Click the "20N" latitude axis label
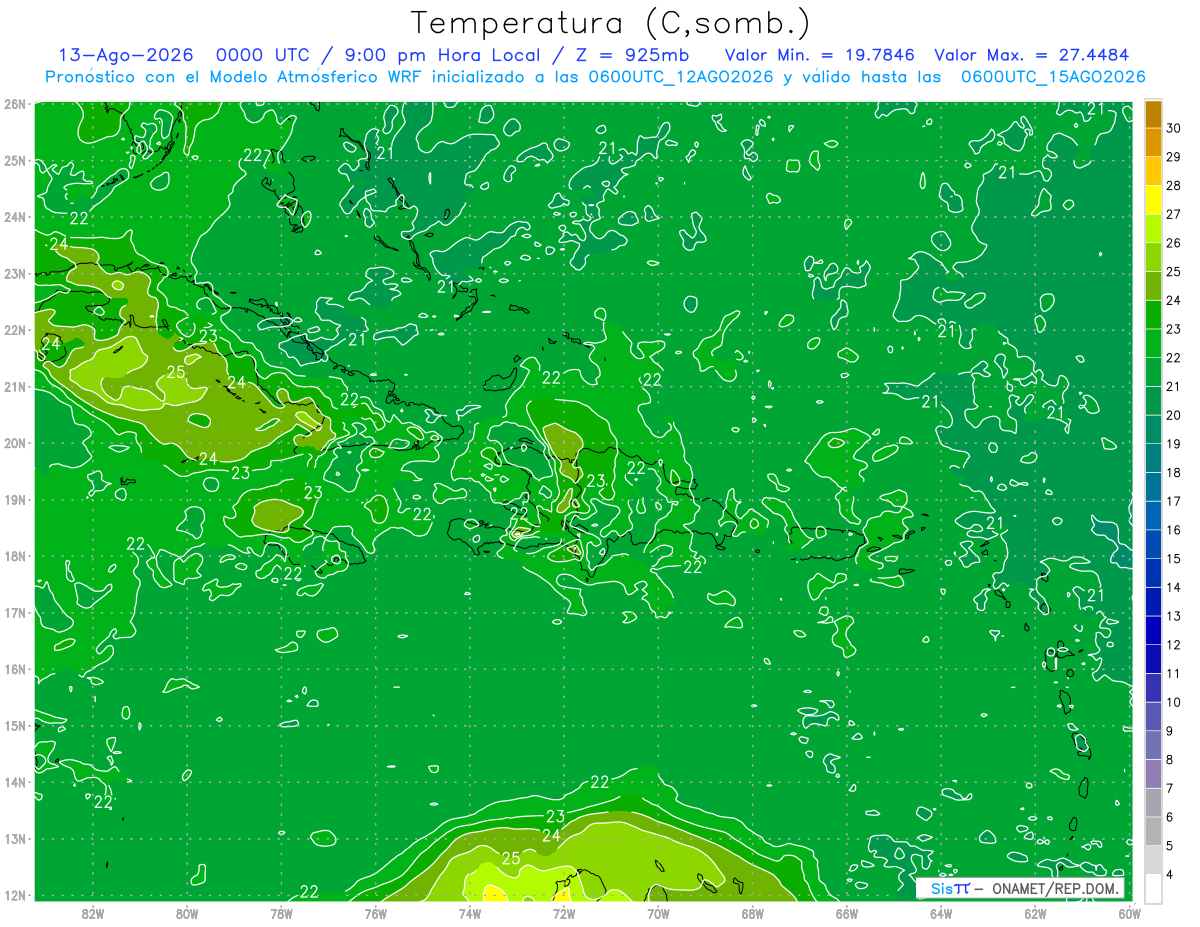This screenshot has height=927, width=1200. pyautogui.click(x=14, y=443)
